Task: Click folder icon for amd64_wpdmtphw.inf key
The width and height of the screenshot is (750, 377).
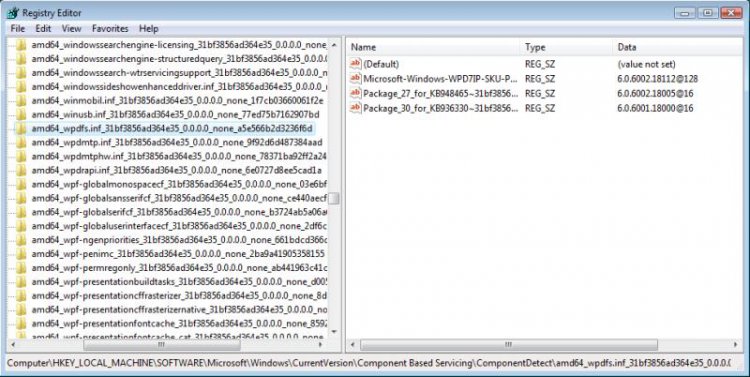Action: click(21, 156)
